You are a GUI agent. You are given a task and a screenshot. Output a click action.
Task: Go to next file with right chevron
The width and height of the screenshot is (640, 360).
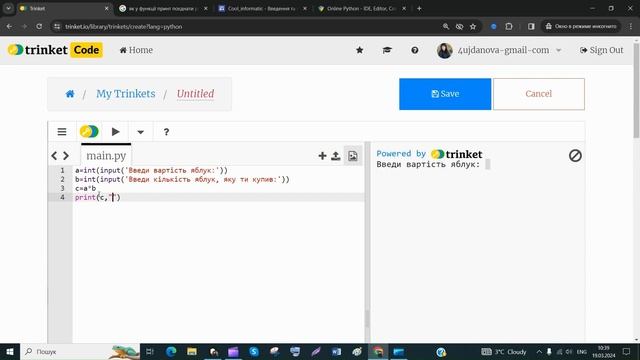coord(66,156)
